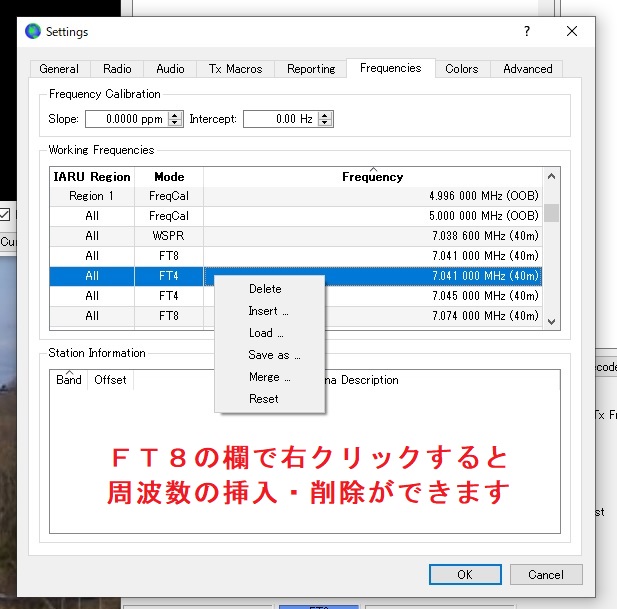Click the help question mark button
Image resolution: width=617 pixels, height=609 pixels.
pyautogui.click(x=527, y=32)
